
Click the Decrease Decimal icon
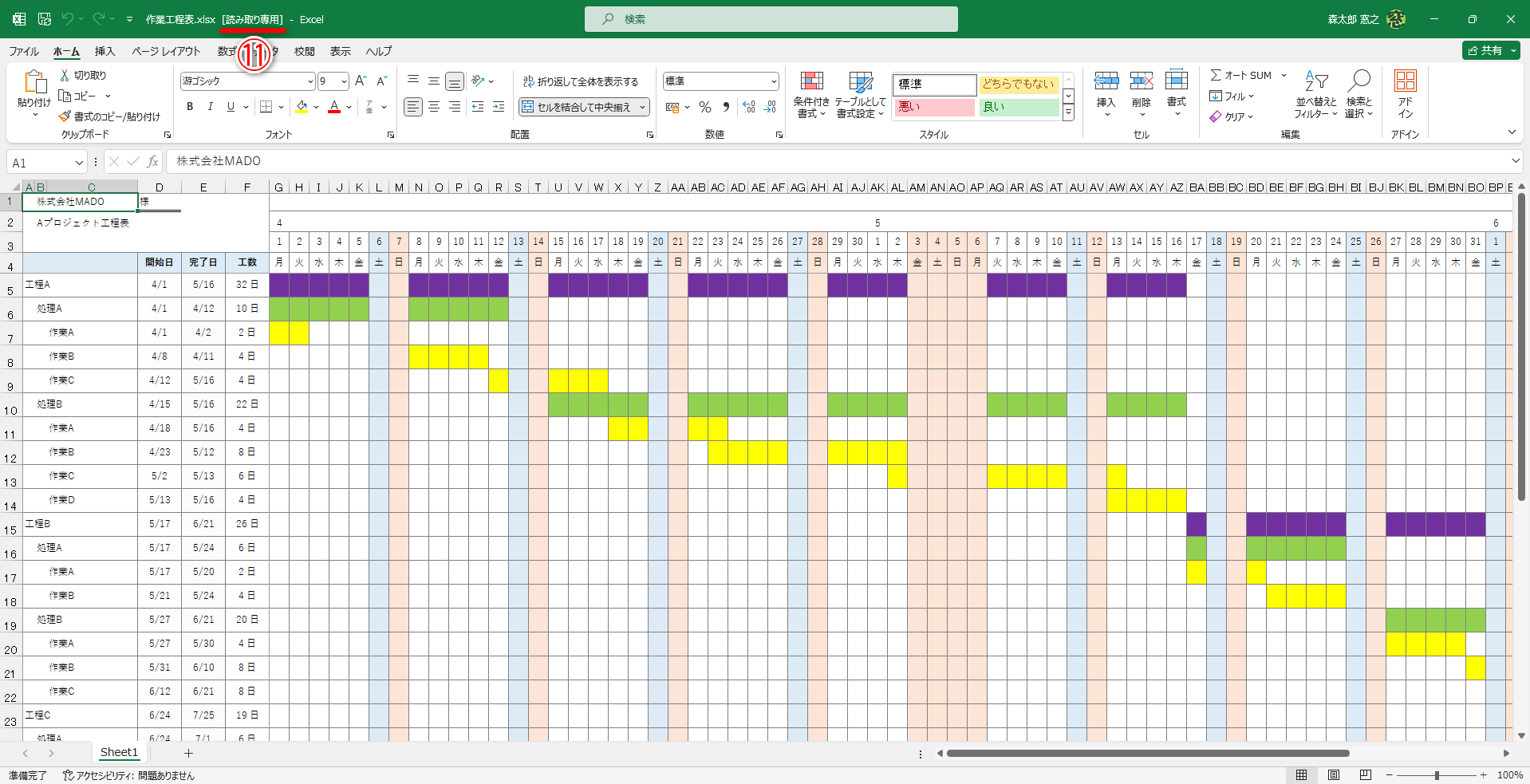pyautogui.click(x=770, y=107)
